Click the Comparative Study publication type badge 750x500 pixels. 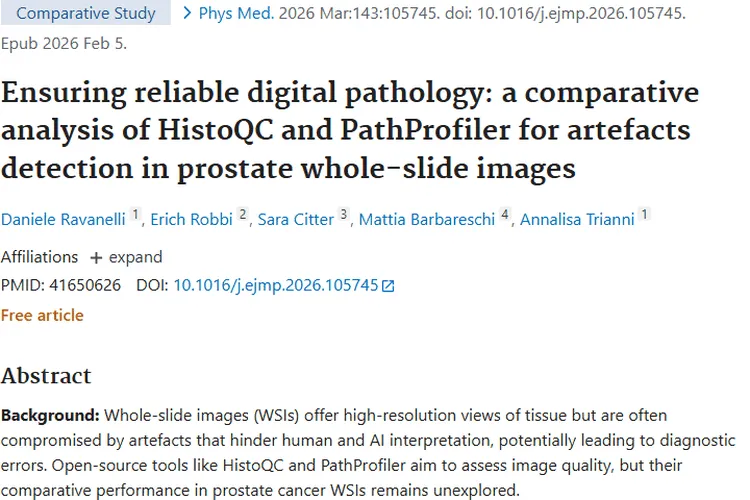click(x=86, y=14)
